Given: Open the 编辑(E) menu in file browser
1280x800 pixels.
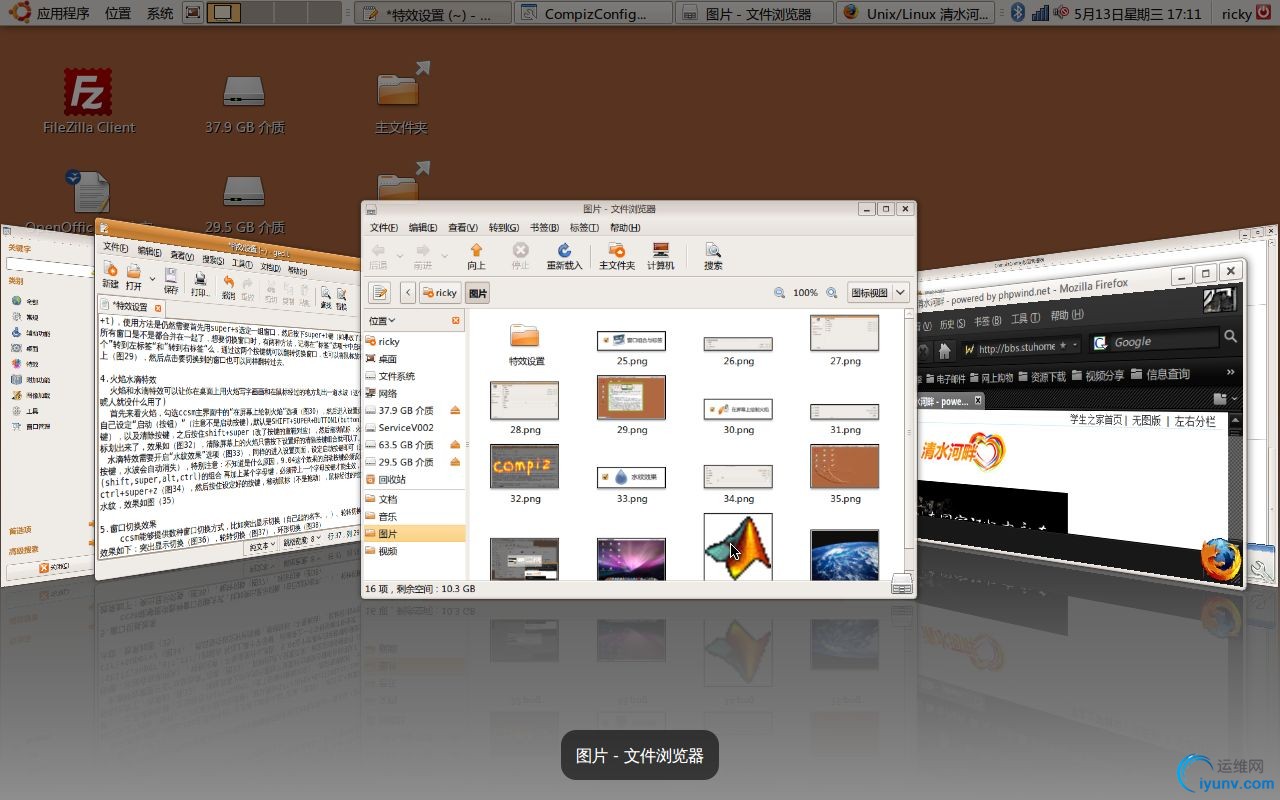Looking at the screenshot, I should pos(423,228).
